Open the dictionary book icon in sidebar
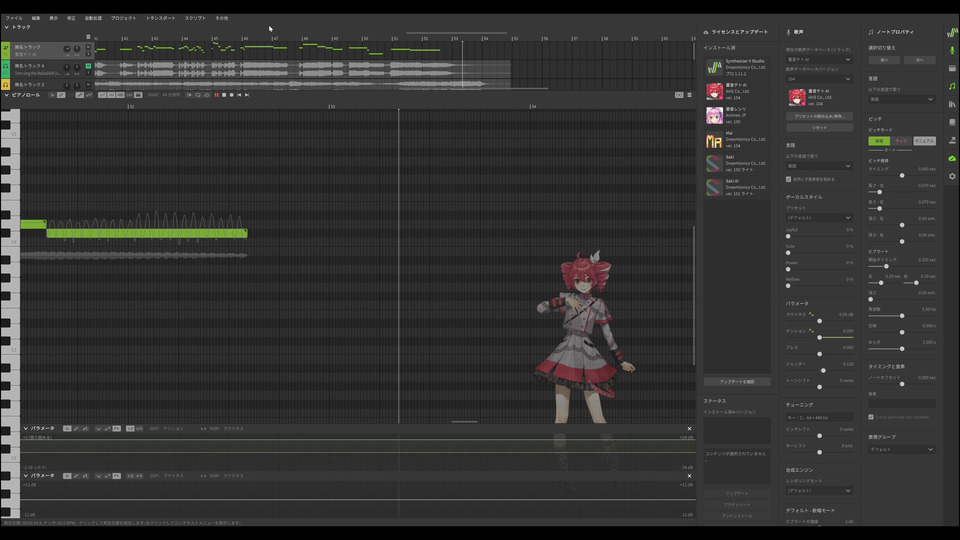The image size is (960, 540). click(951, 122)
